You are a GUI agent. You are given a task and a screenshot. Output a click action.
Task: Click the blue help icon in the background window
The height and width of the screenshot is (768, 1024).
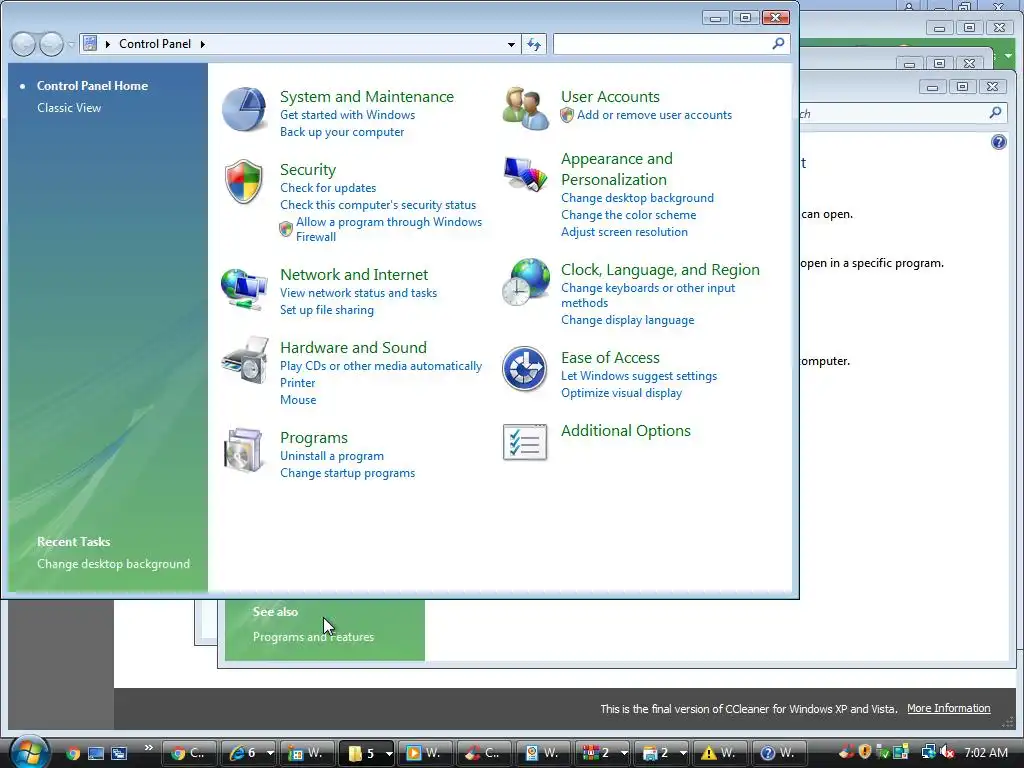click(999, 142)
